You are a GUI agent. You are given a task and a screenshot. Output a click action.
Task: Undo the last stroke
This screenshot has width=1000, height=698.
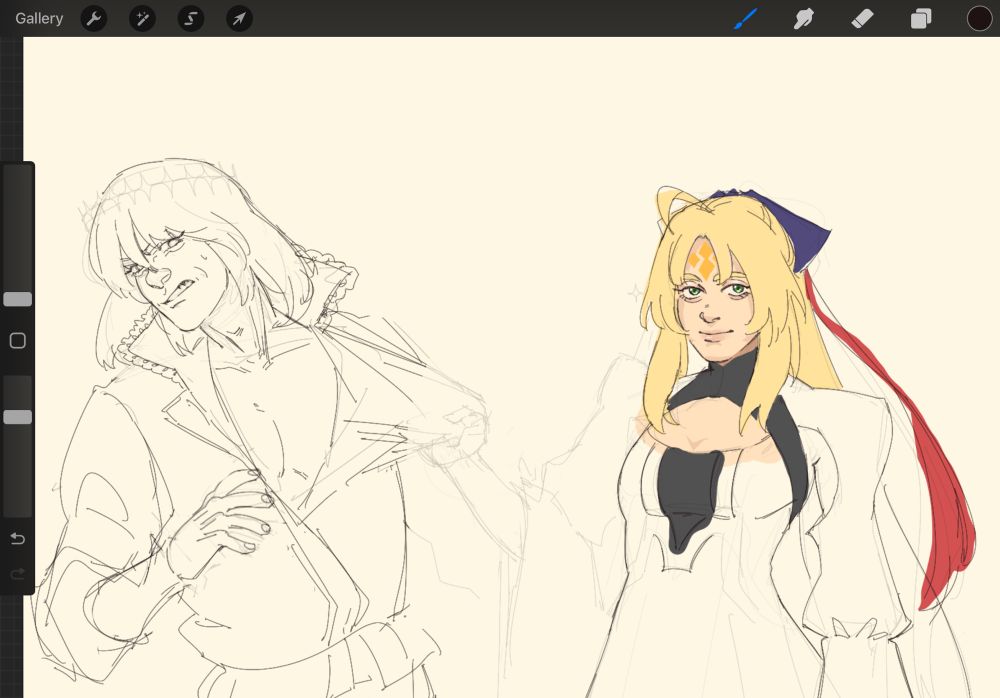pos(18,539)
